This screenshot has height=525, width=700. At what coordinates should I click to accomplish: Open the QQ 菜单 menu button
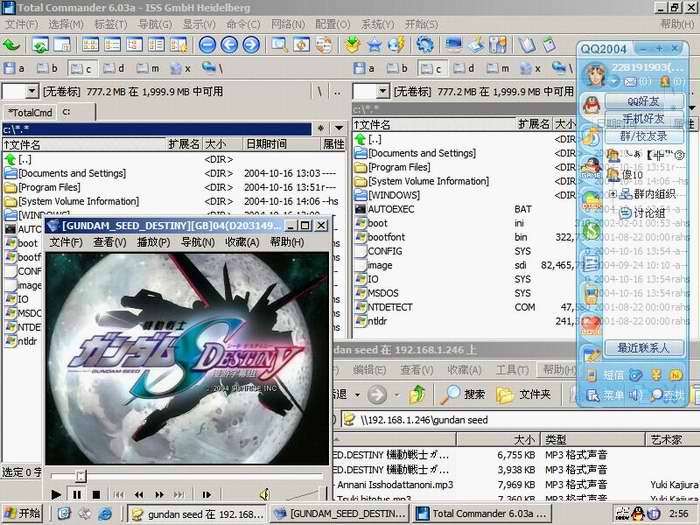pos(606,395)
